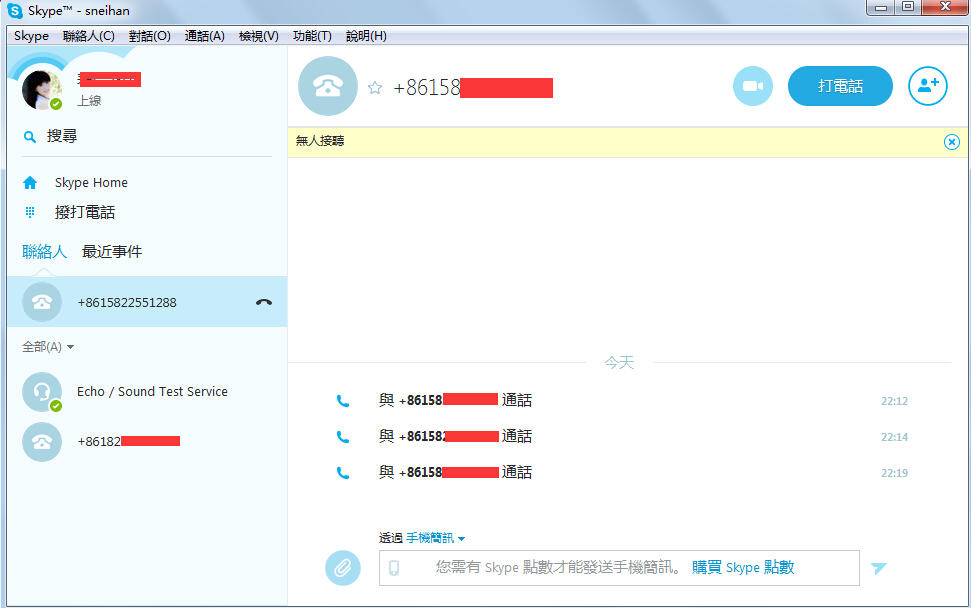Select contact +8615822551288 in the list
The width and height of the screenshot is (971, 608).
[147, 302]
